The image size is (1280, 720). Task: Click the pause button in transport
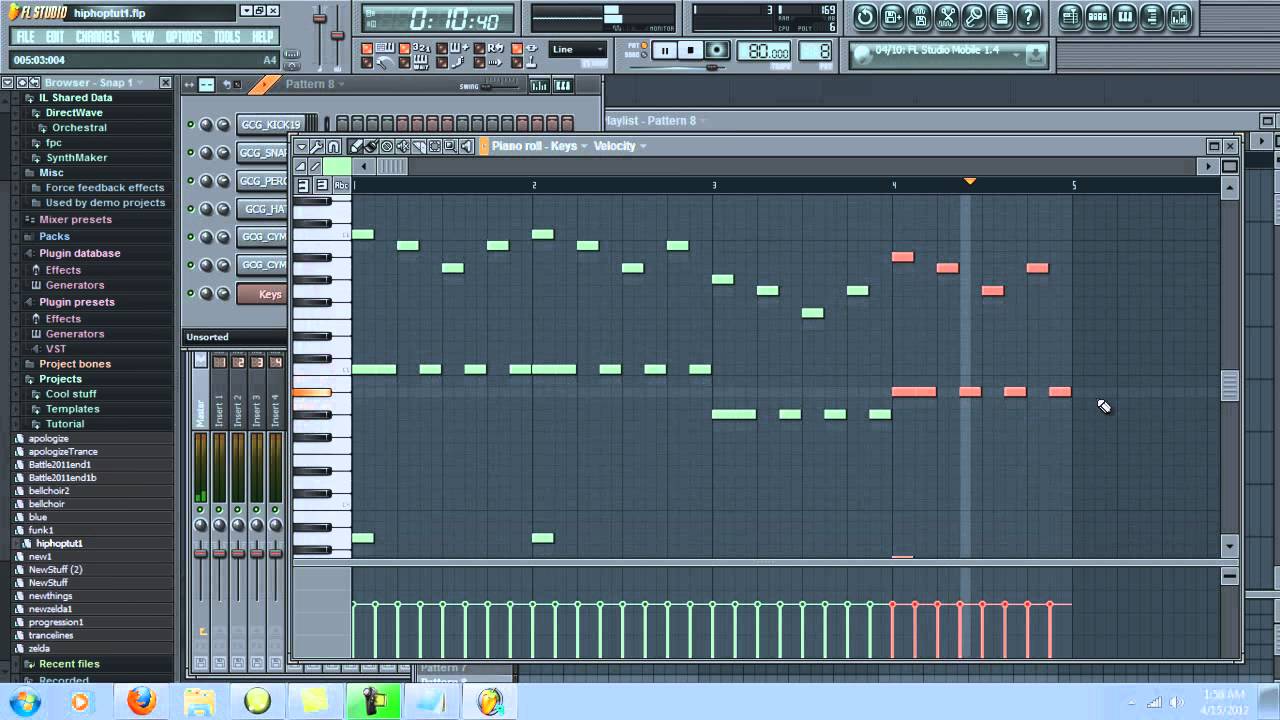665,50
